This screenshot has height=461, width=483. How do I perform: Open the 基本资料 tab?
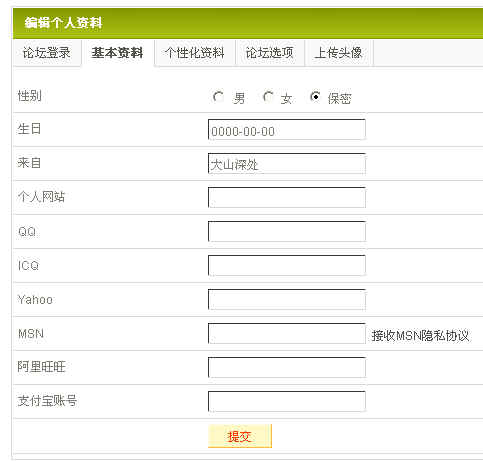click(x=118, y=53)
